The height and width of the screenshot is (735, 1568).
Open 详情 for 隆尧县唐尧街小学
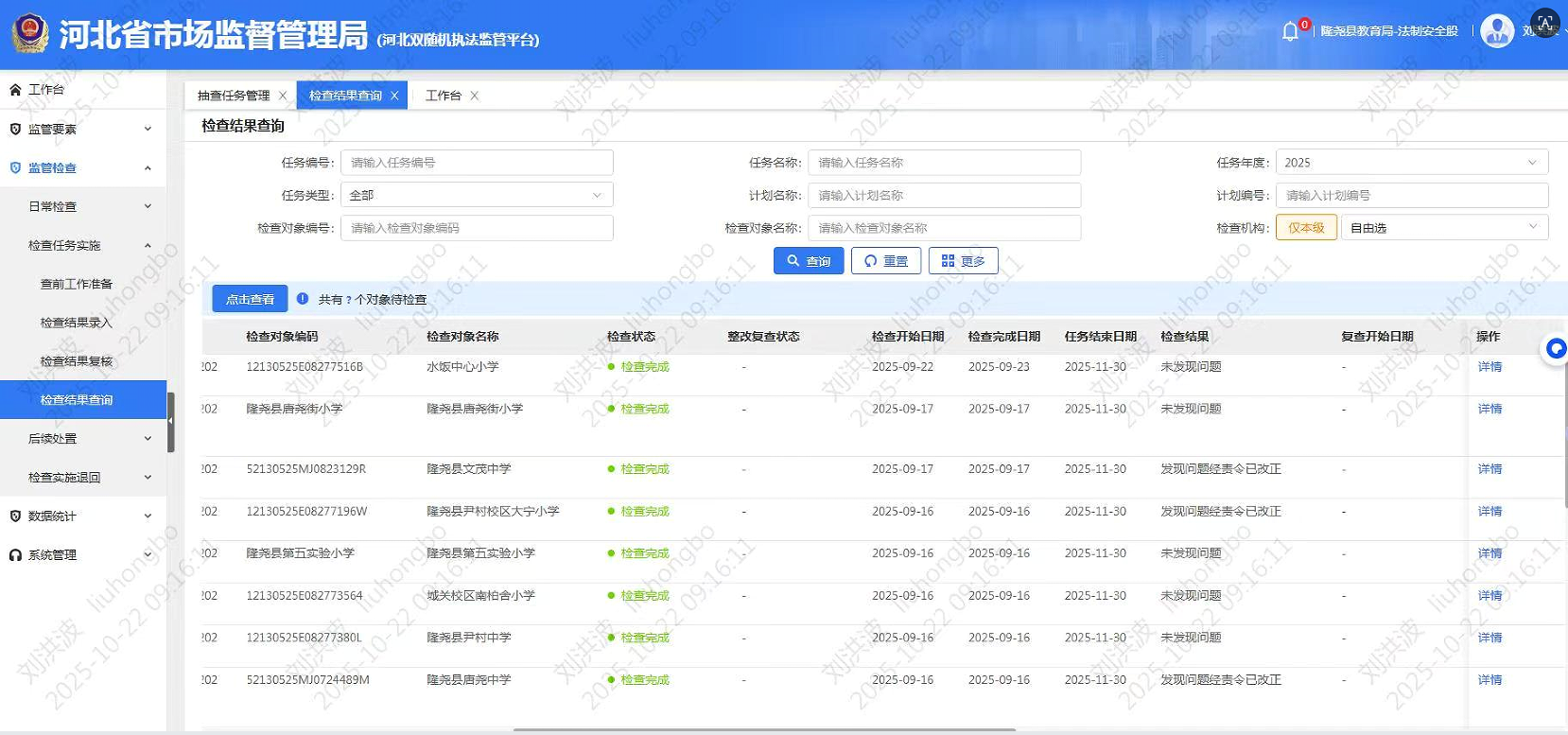(x=1490, y=409)
